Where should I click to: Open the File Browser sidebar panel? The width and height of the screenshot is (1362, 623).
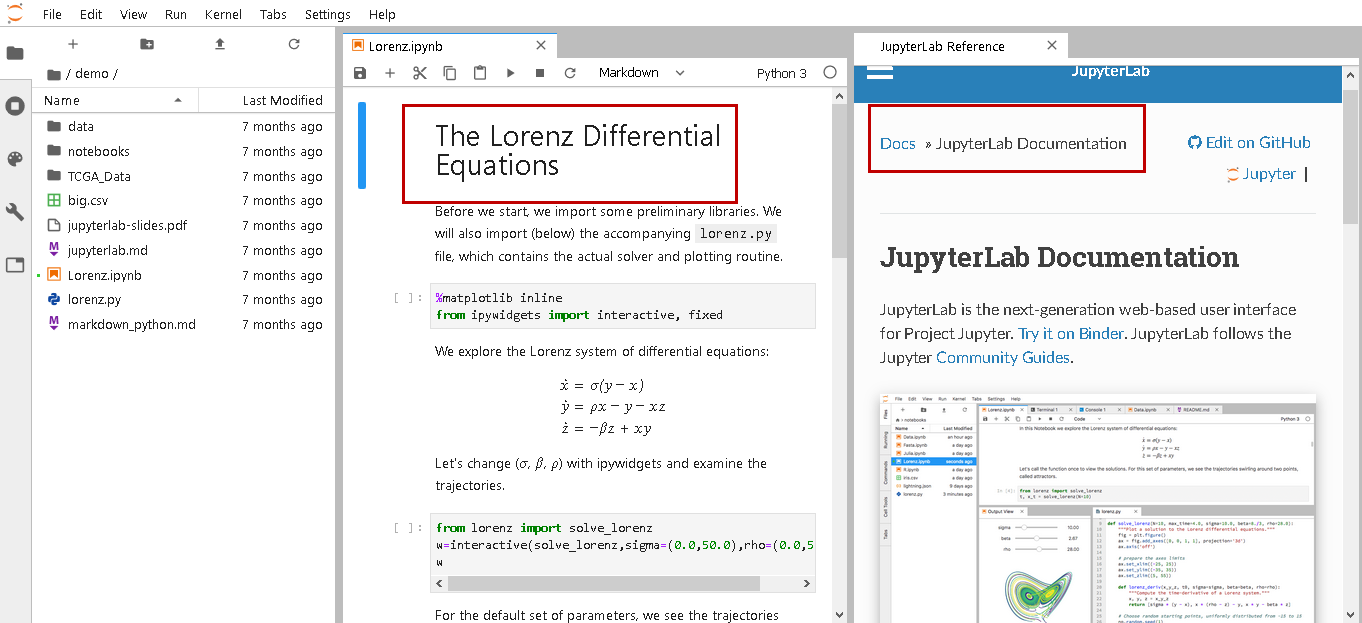coord(15,53)
